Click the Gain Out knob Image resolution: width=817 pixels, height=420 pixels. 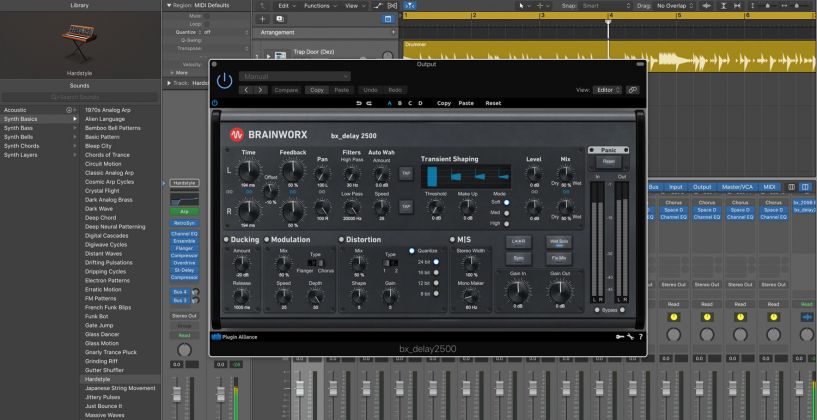[x=560, y=291]
